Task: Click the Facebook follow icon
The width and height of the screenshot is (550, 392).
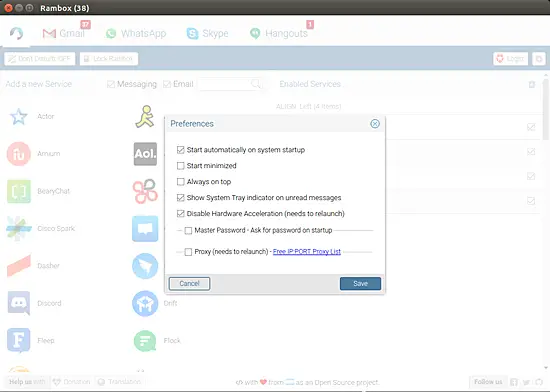Action: tap(514, 382)
